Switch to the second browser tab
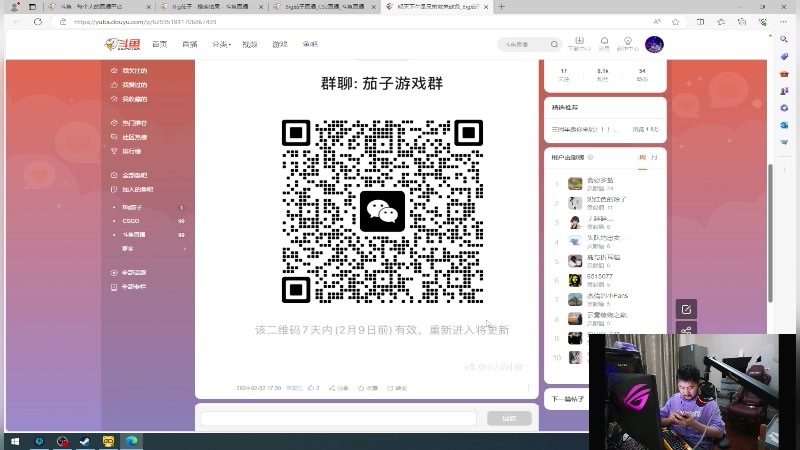 tap(212, 7)
